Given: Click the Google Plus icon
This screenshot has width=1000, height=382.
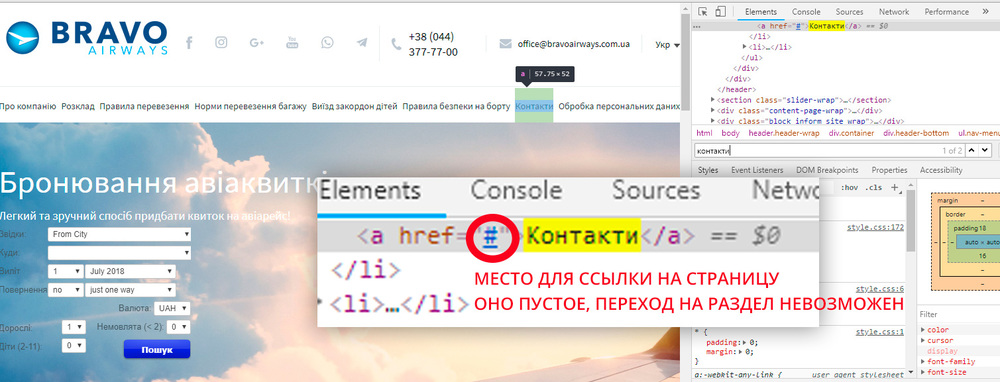Looking at the screenshot, I should pyautogui.click(x=257, y=43).
